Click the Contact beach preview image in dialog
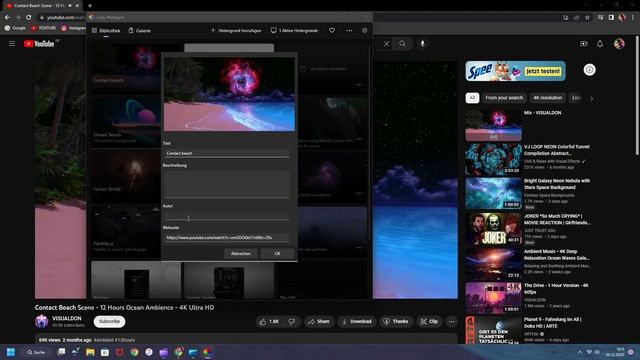The height and width of the screenshot is (360, 640). coord(229,94)
